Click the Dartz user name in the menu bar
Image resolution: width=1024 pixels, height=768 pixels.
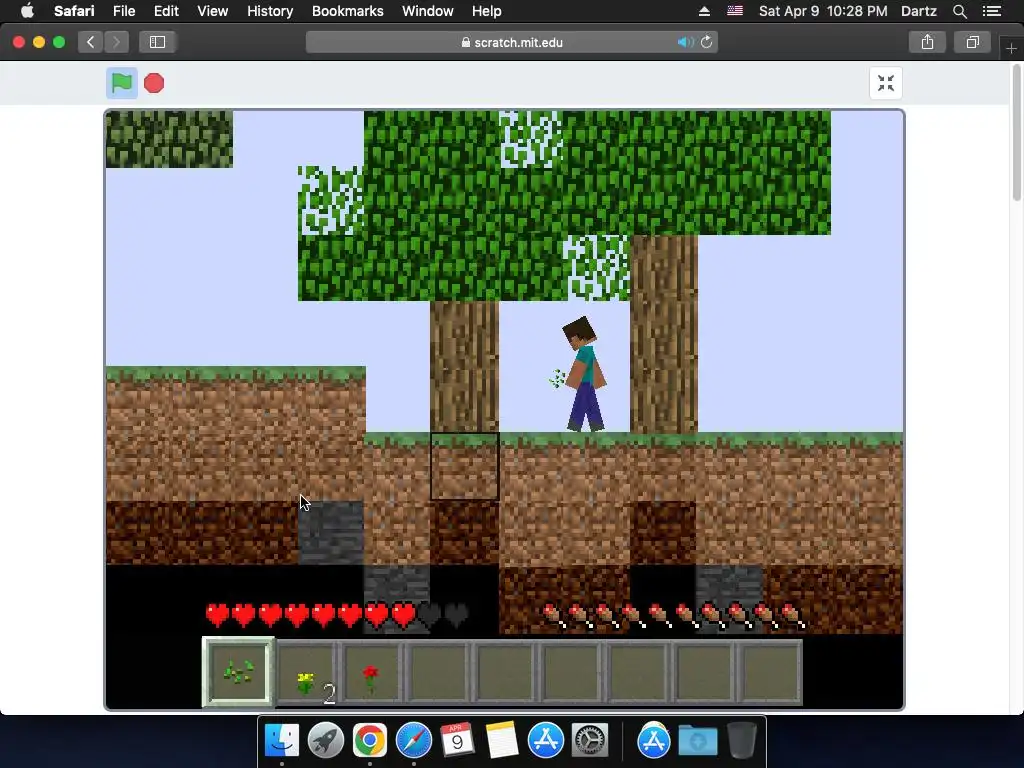pos(918,11)
